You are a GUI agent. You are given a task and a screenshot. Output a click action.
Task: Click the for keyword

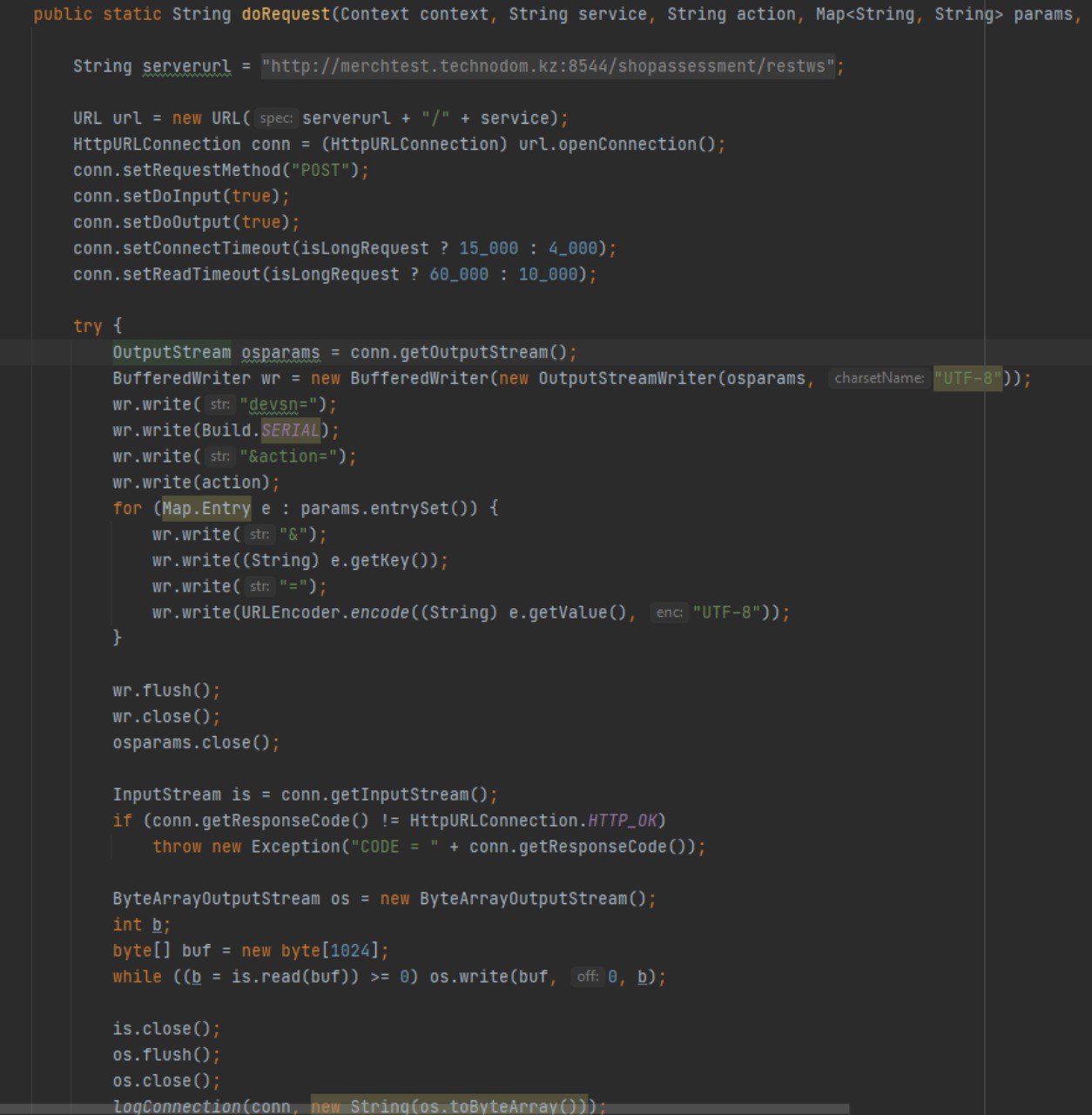pyautogui.click(x=127, y=509)
